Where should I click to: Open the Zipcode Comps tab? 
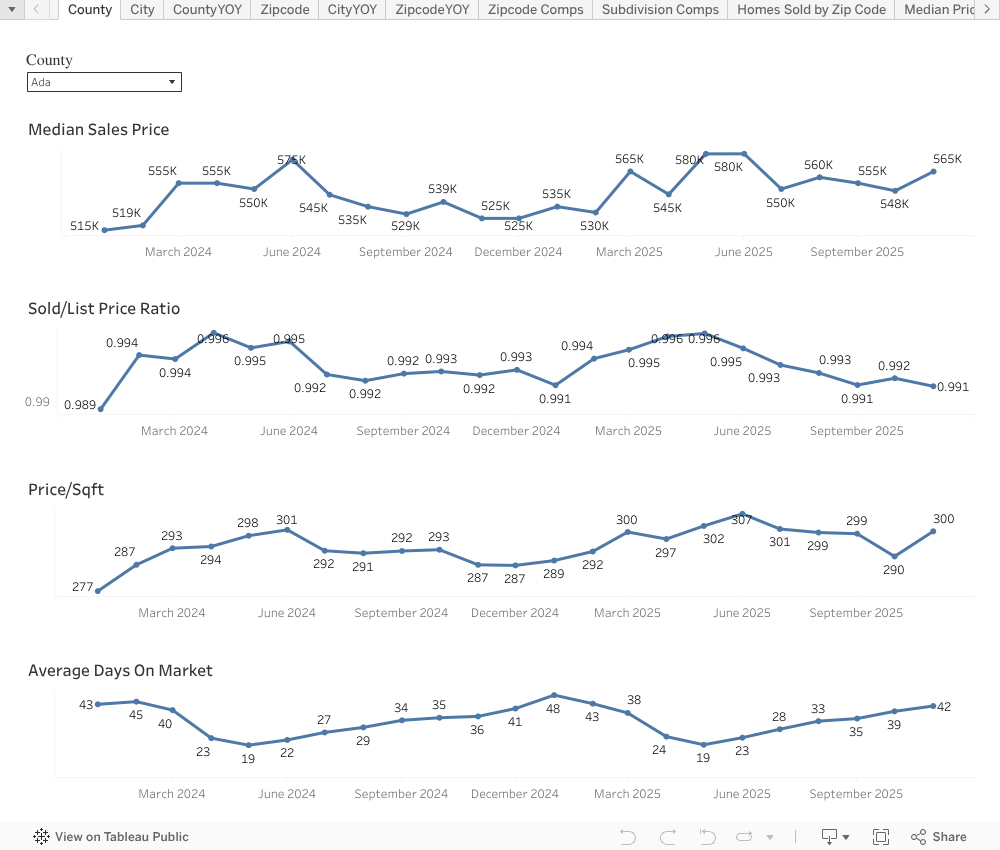(x=535, y=10)
